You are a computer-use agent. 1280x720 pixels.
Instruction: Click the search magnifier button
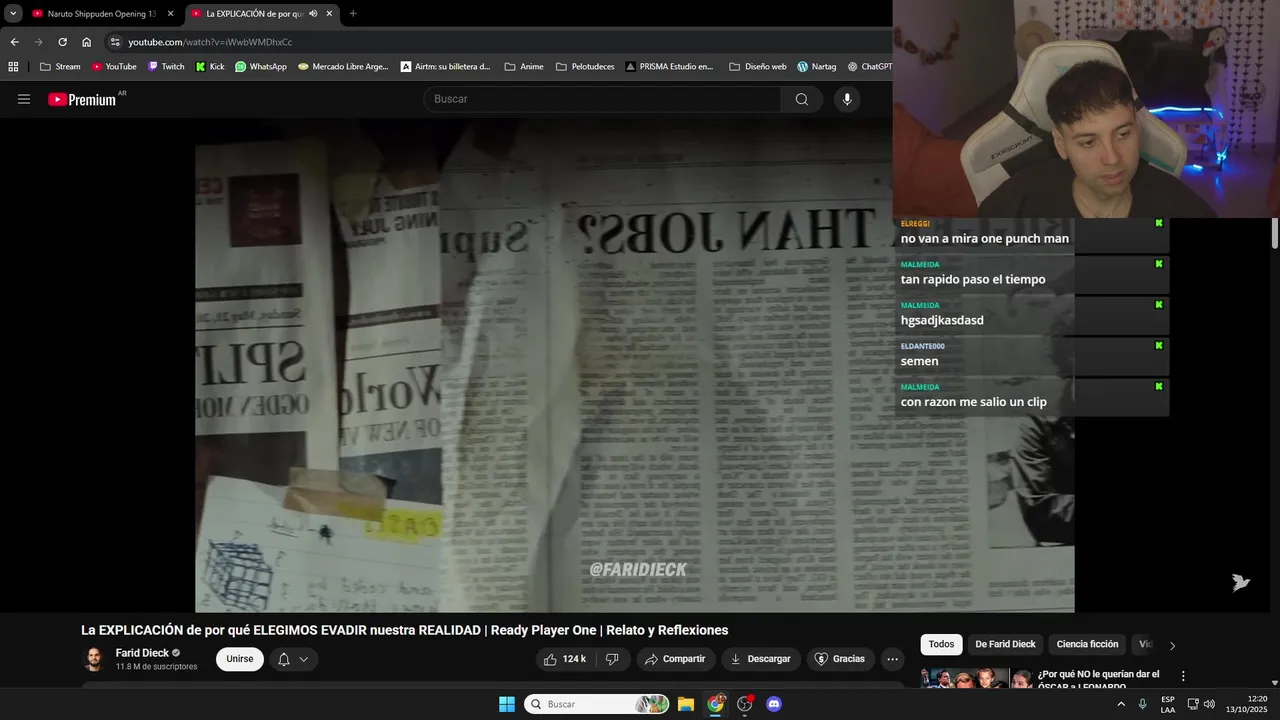point(802,99)
